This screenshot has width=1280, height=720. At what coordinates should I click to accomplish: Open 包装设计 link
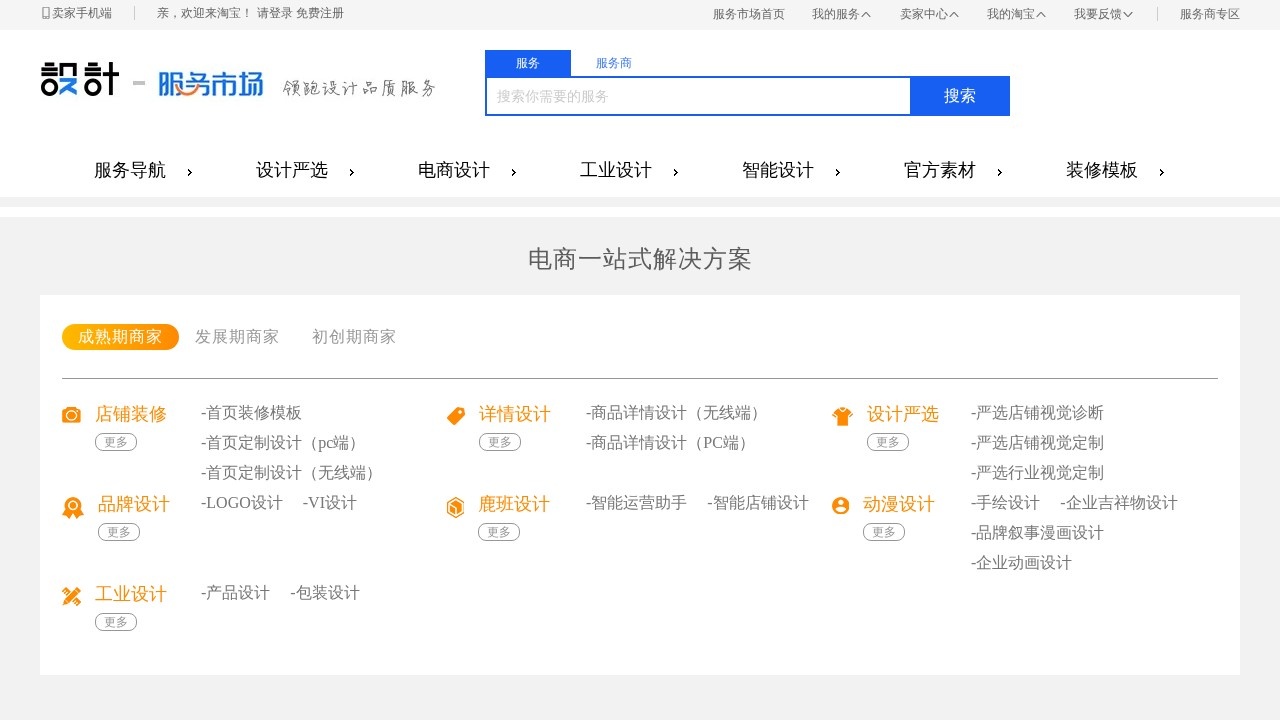click(325, 593)
